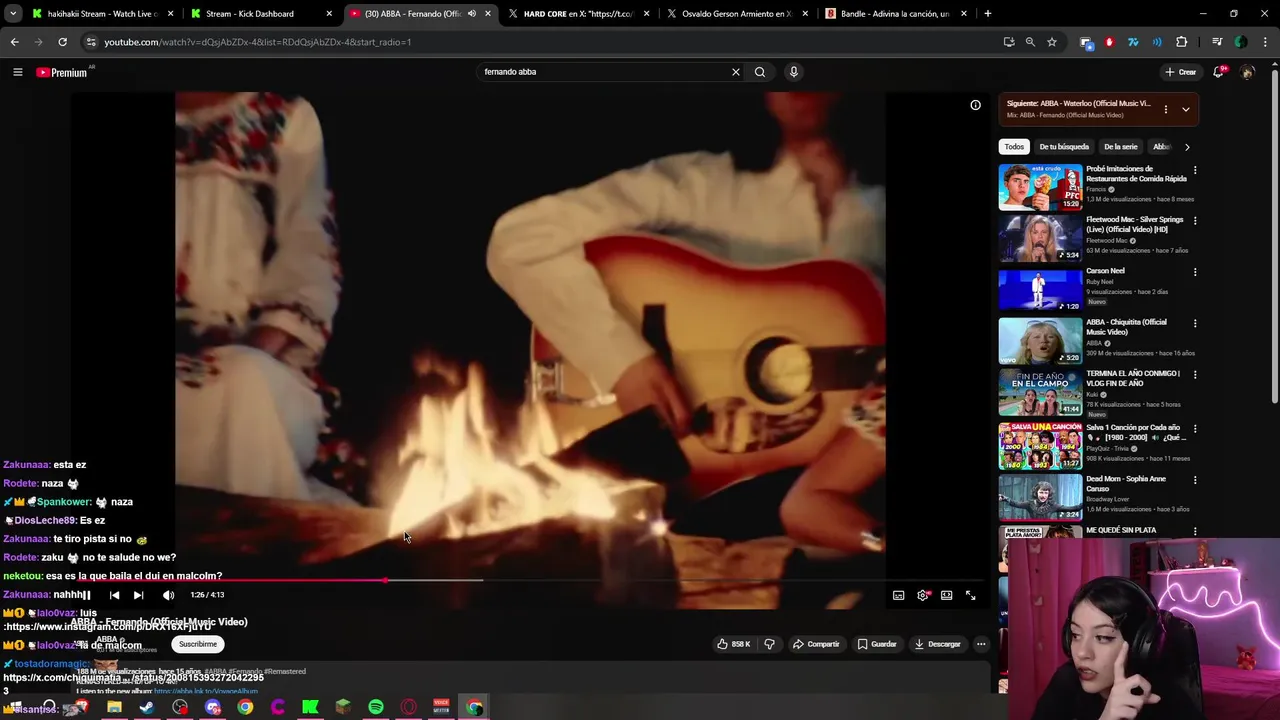Viewport: 1280px width, 720px height.
Task: Download video with Descargar button
Action: point(937,644)
